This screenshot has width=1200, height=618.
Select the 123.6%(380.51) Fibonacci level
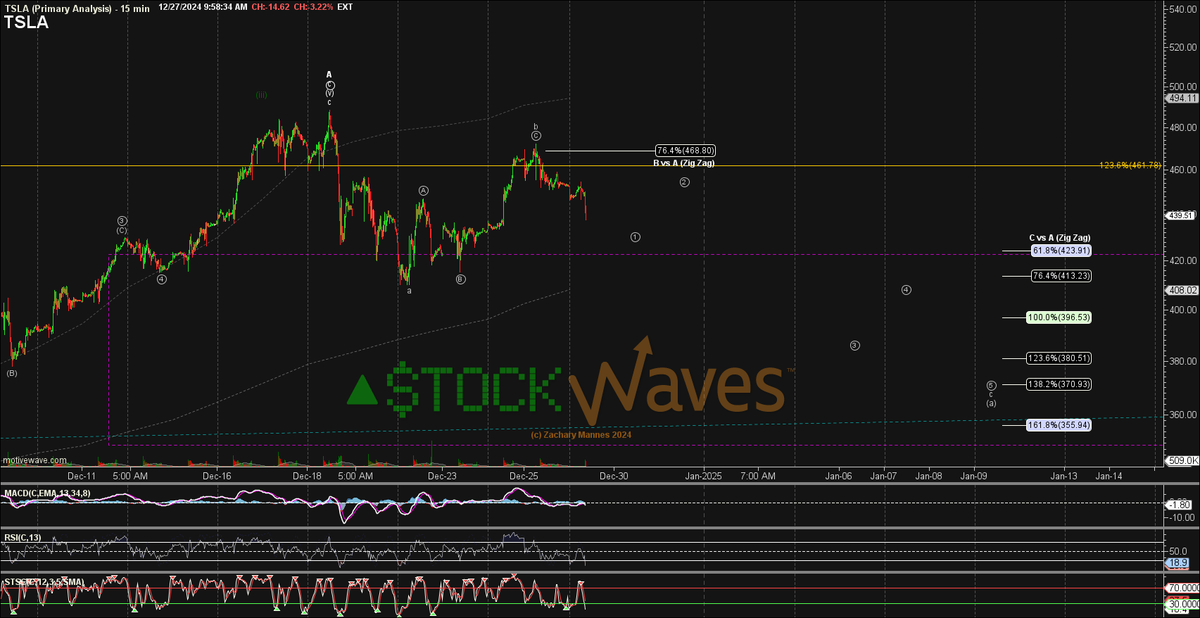click(x=1058, y=358)
